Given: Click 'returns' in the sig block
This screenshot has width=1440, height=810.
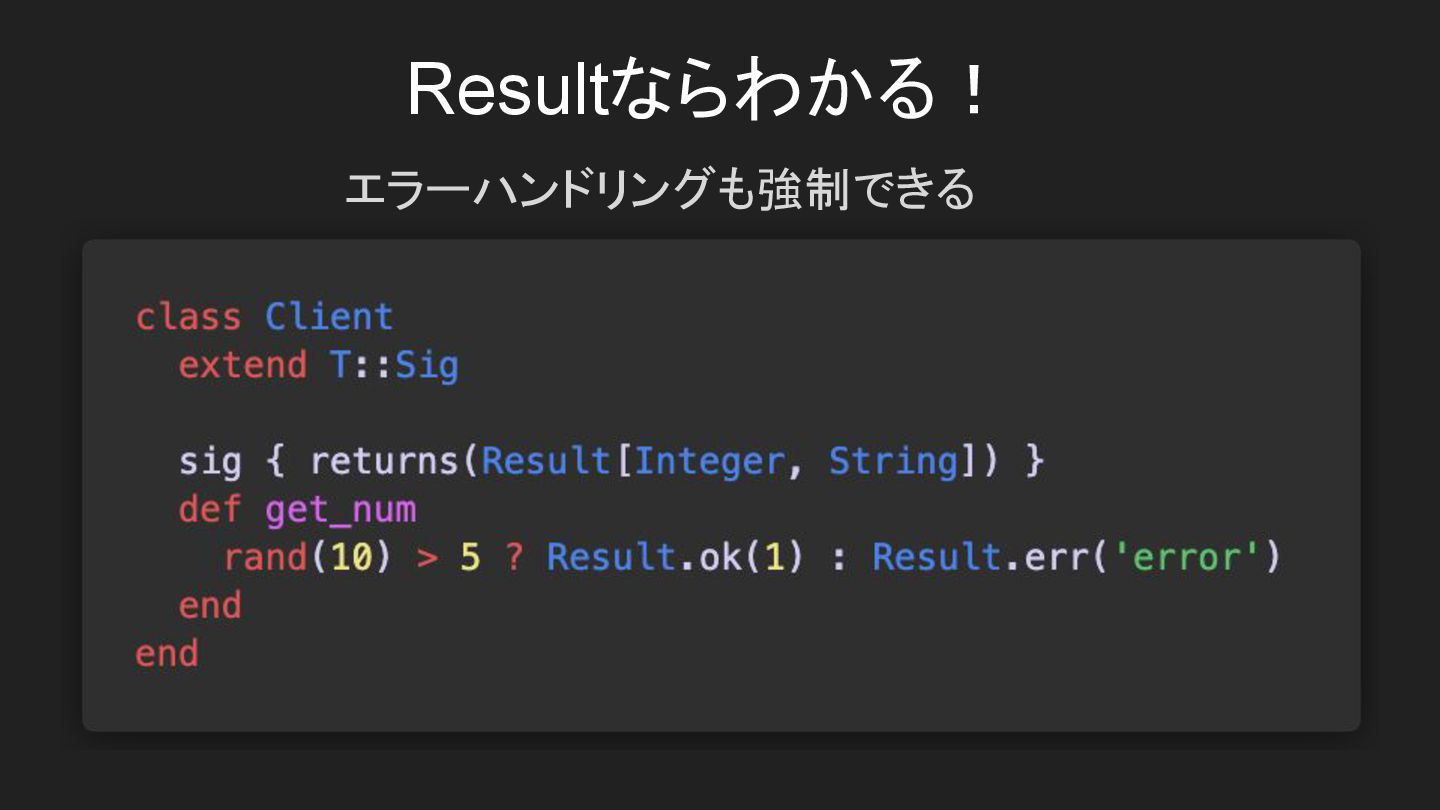Looking at the screenshot, I should [x=384, y=460].
